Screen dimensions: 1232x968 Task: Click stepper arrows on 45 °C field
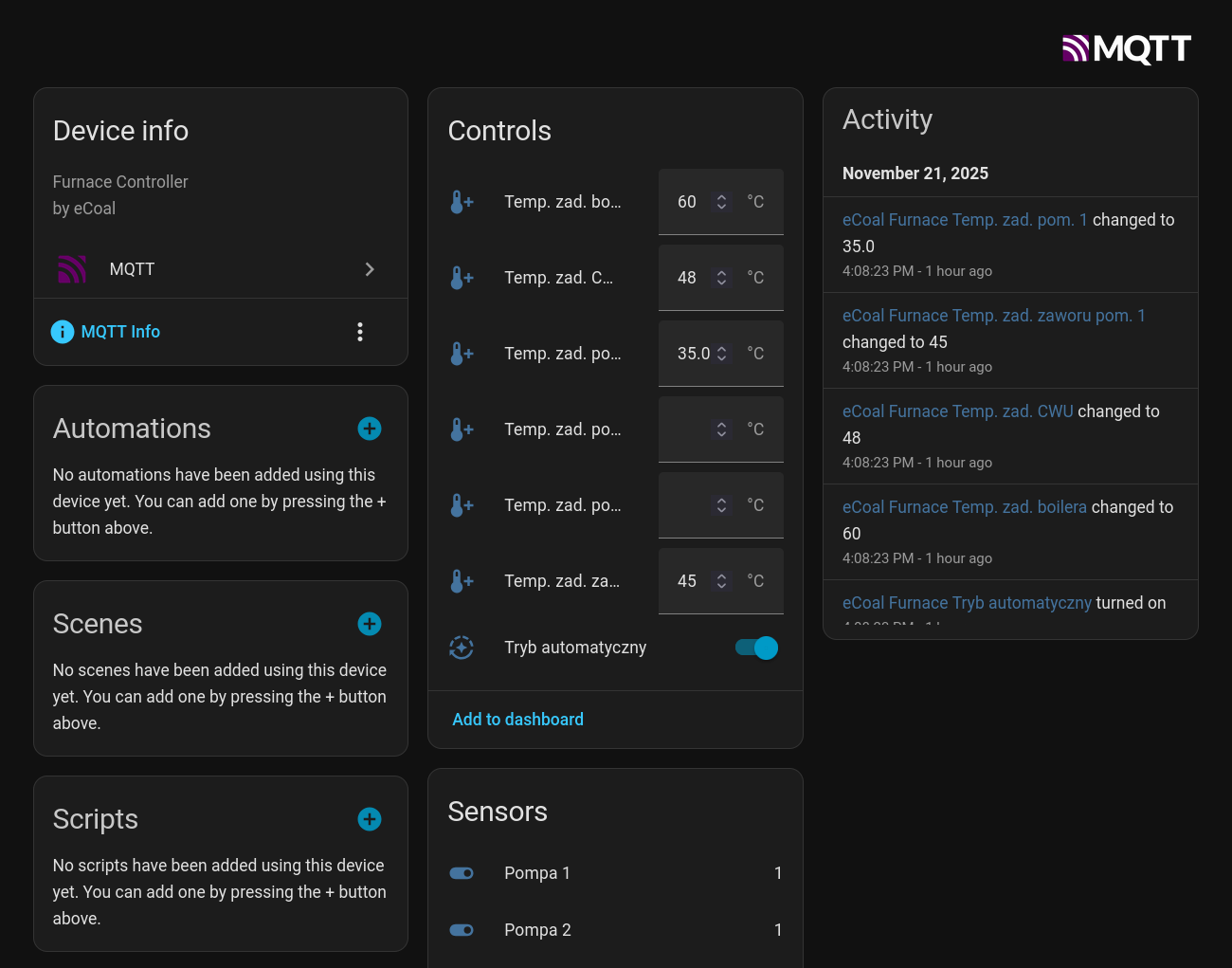click(x=721, y=581)
